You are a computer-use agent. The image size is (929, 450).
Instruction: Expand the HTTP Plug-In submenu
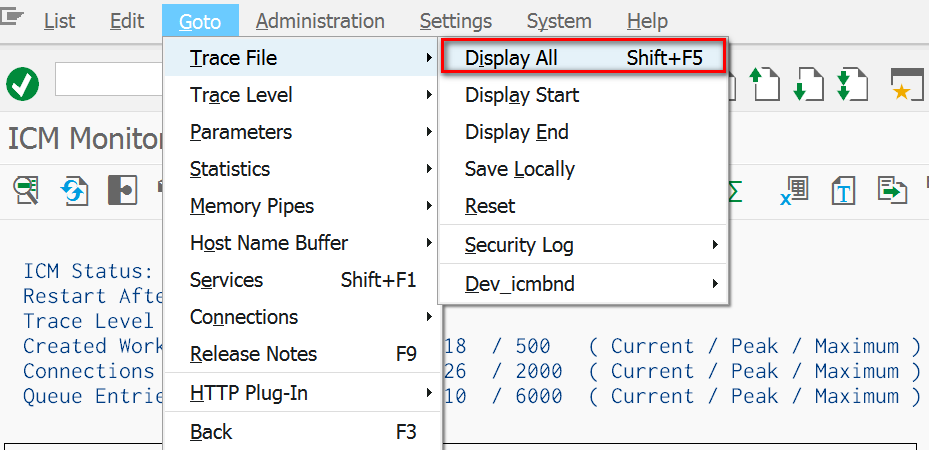(302, 393)
